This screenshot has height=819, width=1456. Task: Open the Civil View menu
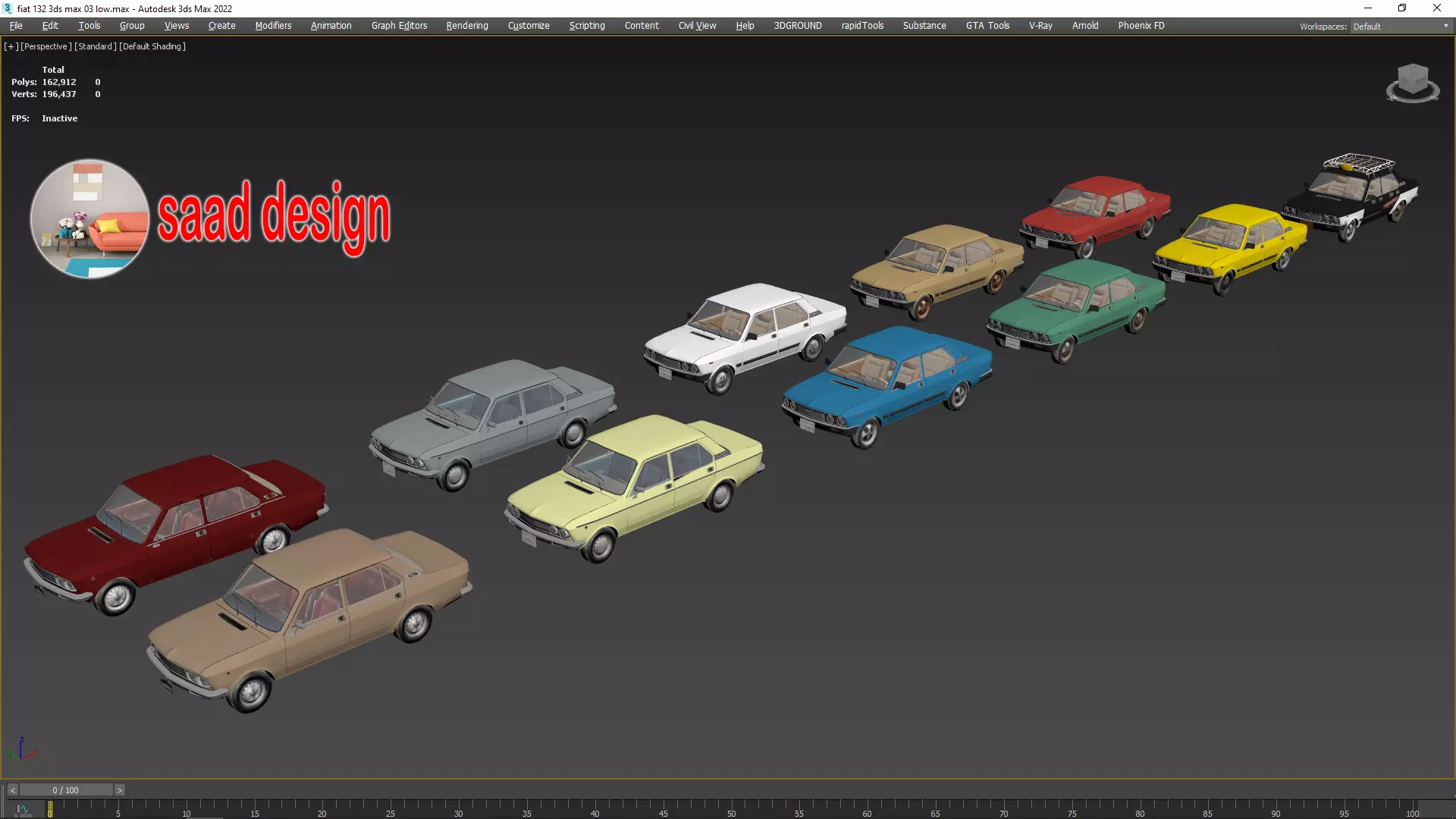click(697, 25)
